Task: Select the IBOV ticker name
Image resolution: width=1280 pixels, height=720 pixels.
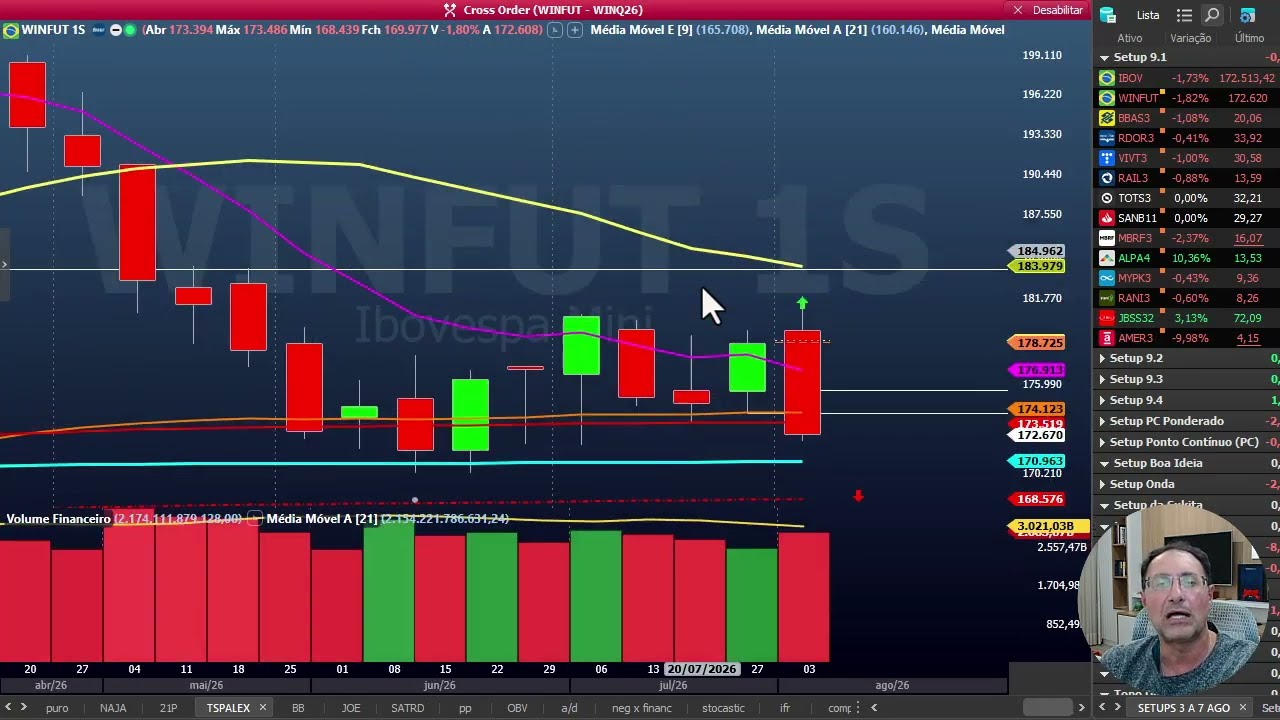Action: (x=1130, y=78)
